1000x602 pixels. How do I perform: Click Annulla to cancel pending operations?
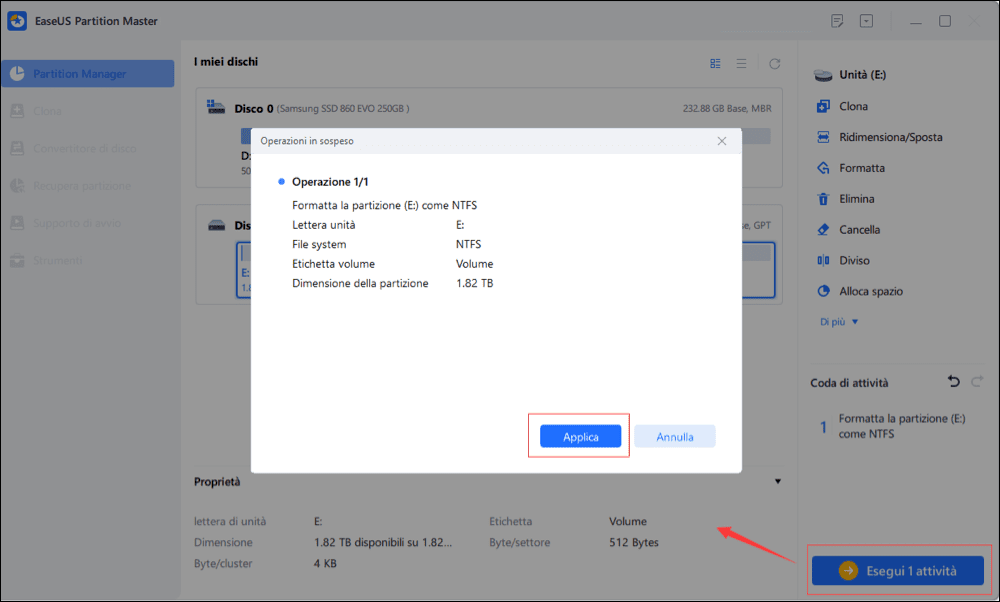tap(675, 437)
